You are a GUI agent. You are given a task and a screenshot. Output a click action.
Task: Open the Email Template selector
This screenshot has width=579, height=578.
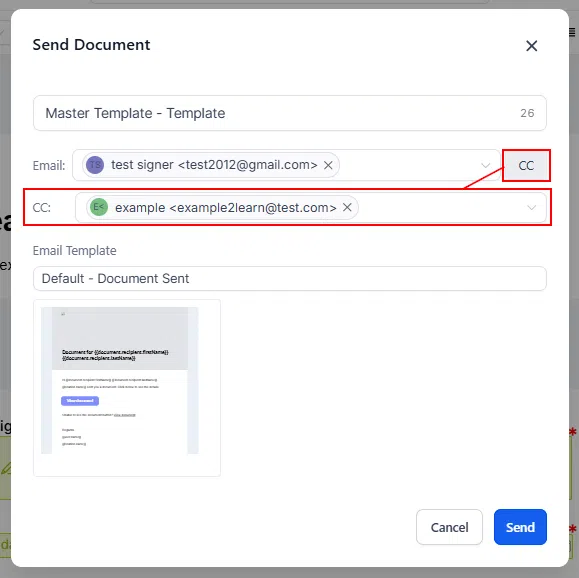pos(290,278)
